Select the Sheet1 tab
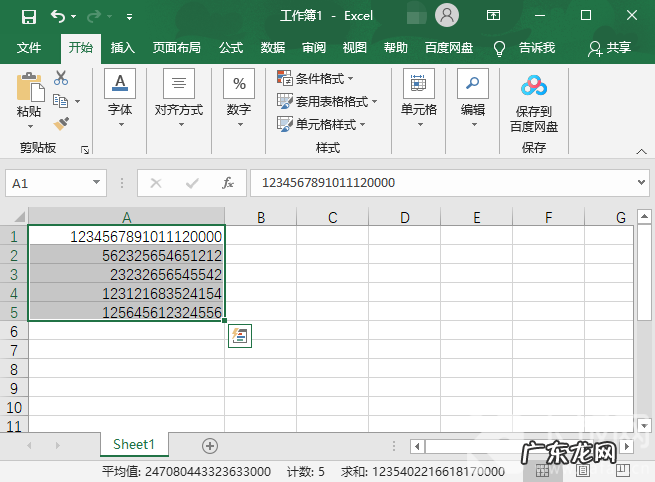 pos(134,444)
